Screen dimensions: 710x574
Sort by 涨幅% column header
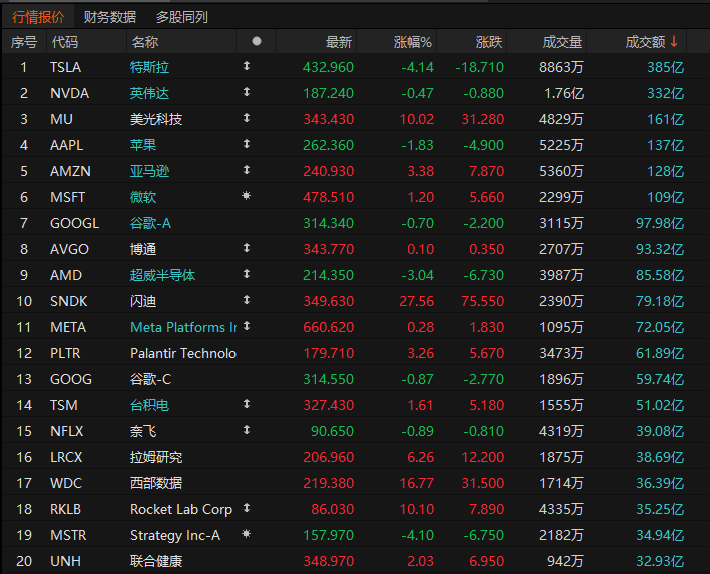[x=413, y=42]
